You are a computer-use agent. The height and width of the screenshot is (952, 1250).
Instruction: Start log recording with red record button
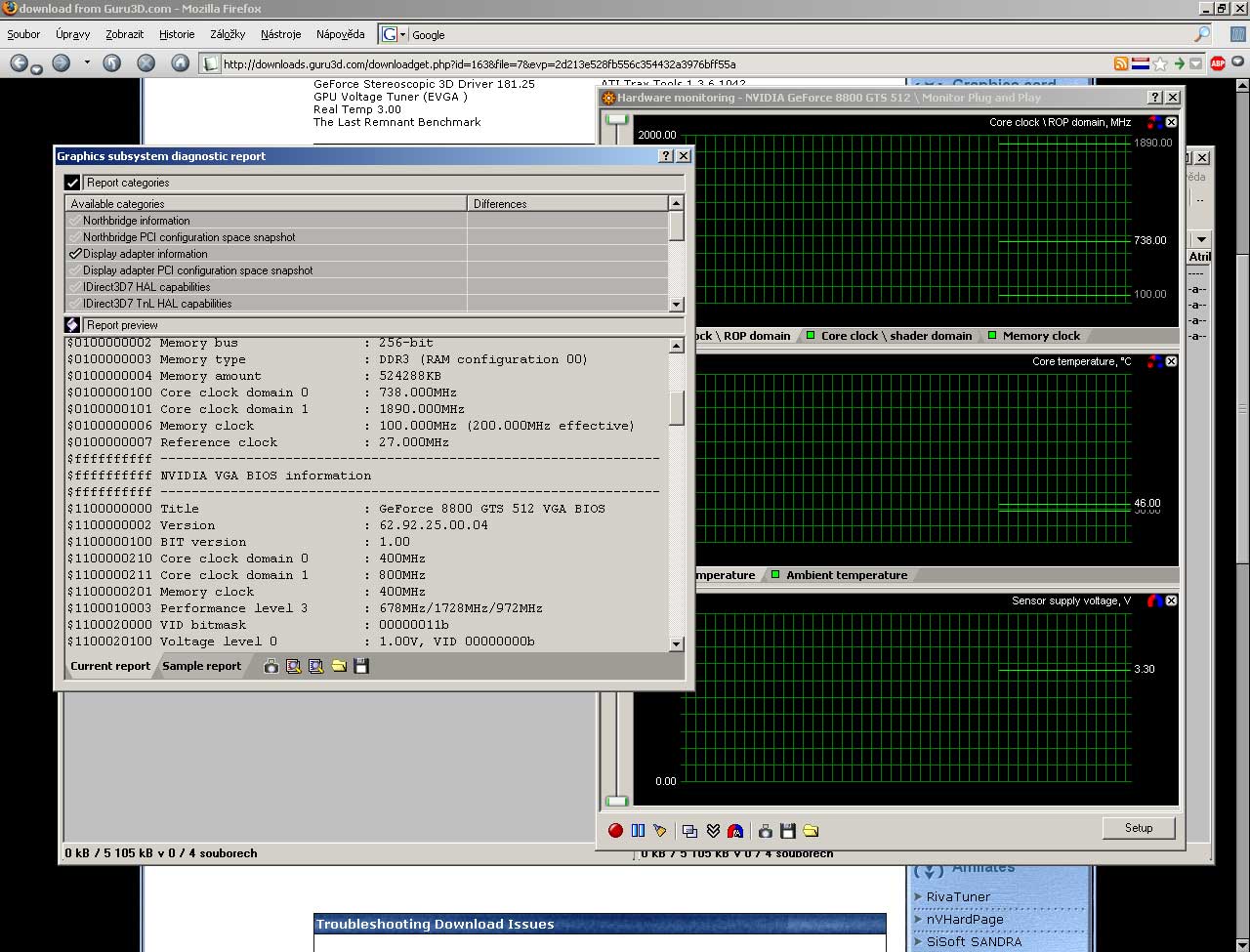[615, 831]
